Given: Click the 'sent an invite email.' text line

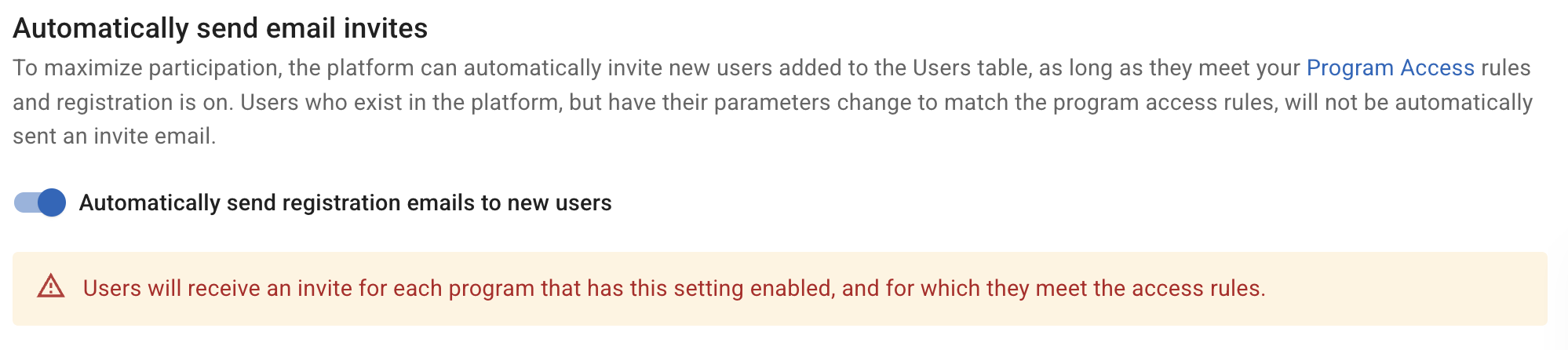Looking at the screenshot, I should (114, 137).
